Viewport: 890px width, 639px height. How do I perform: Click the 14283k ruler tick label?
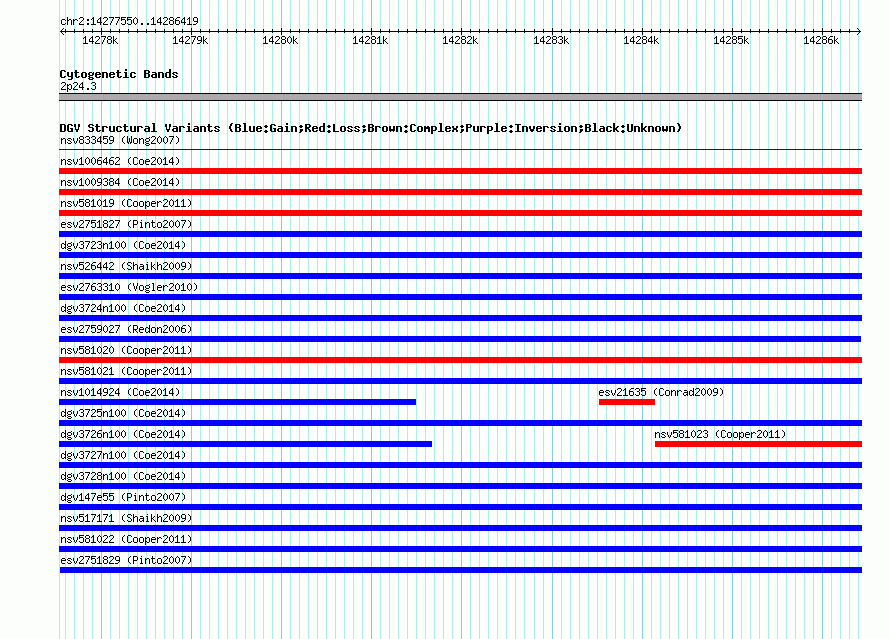click(551, 40)
